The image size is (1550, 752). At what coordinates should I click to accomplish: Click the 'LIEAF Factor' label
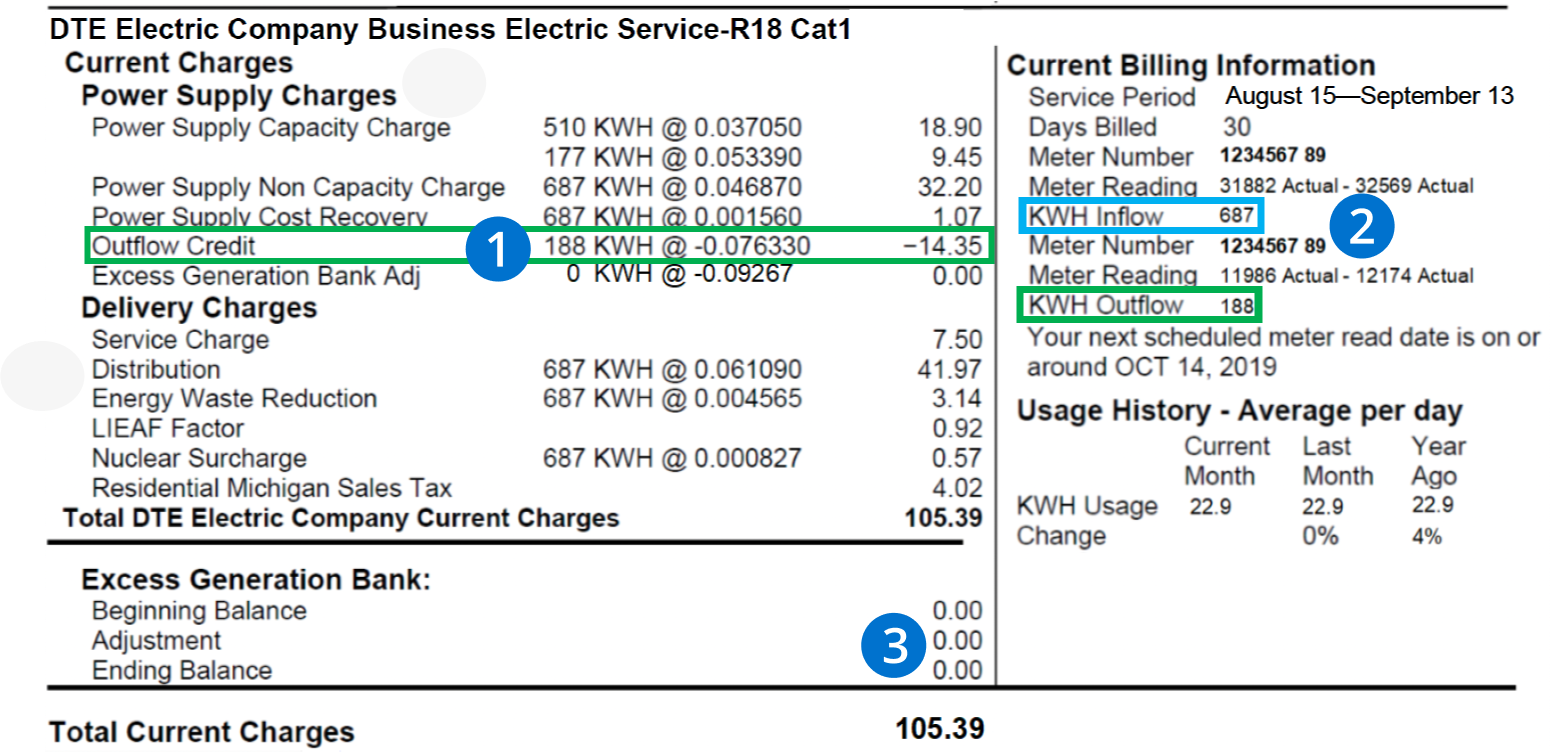coord(168,429)
